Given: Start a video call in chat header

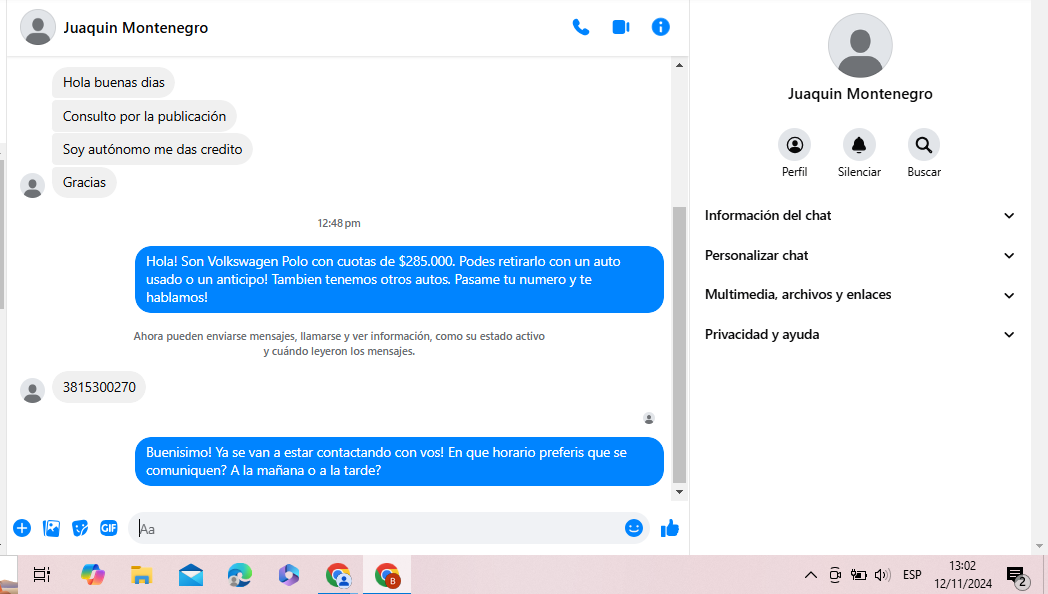Looking at the screenshot, I should pyautogui.click(x=620, y=27).
